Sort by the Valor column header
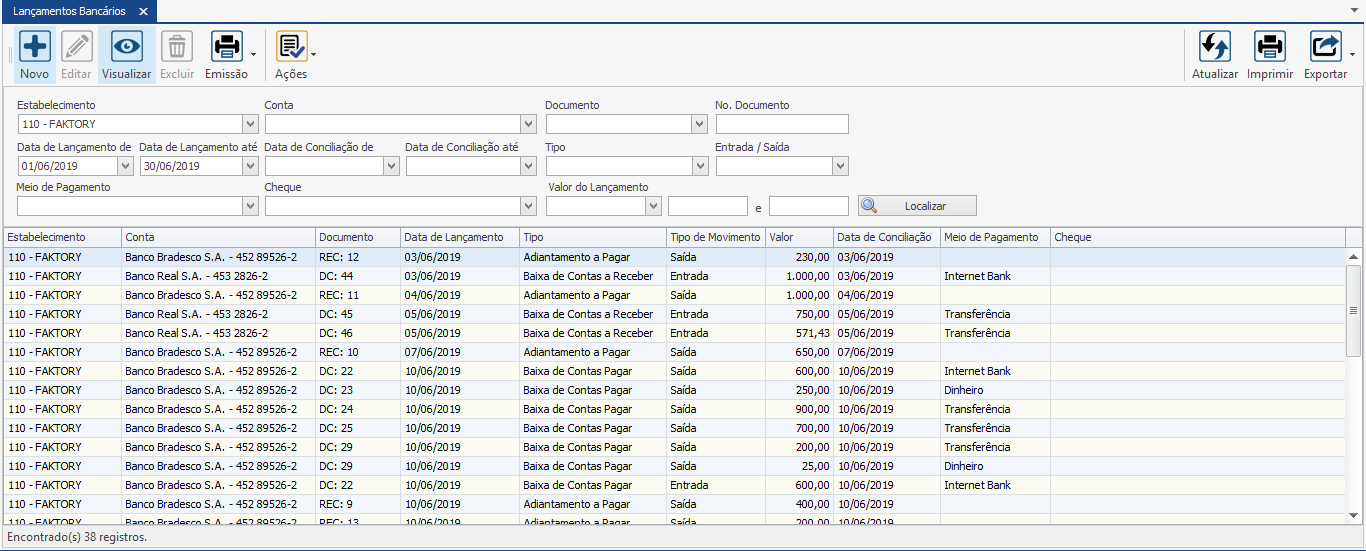The image size is (1366, 551). 798,237
